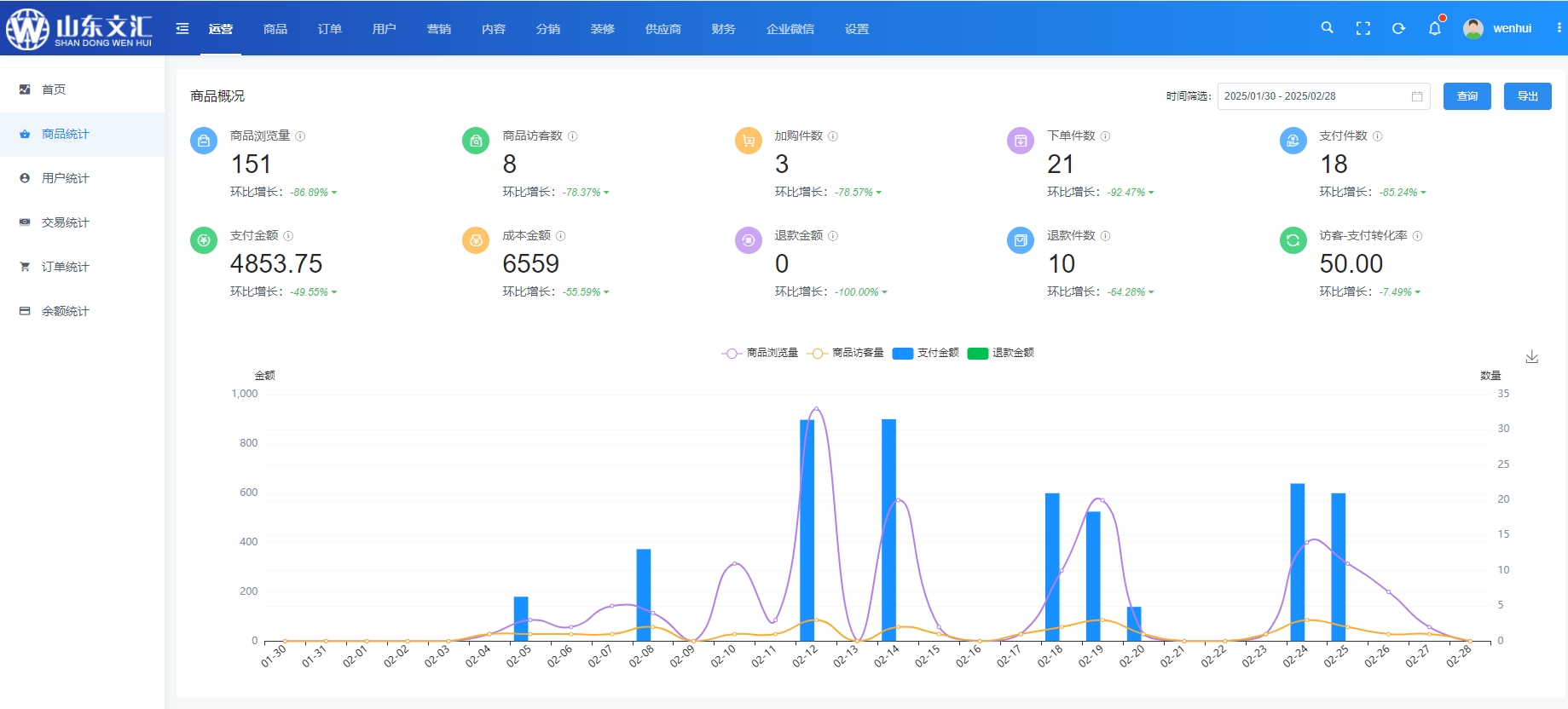Screen dimensions: 1568x709
Task: Click info icon next to 商品访客数
Action: [573, 136]
